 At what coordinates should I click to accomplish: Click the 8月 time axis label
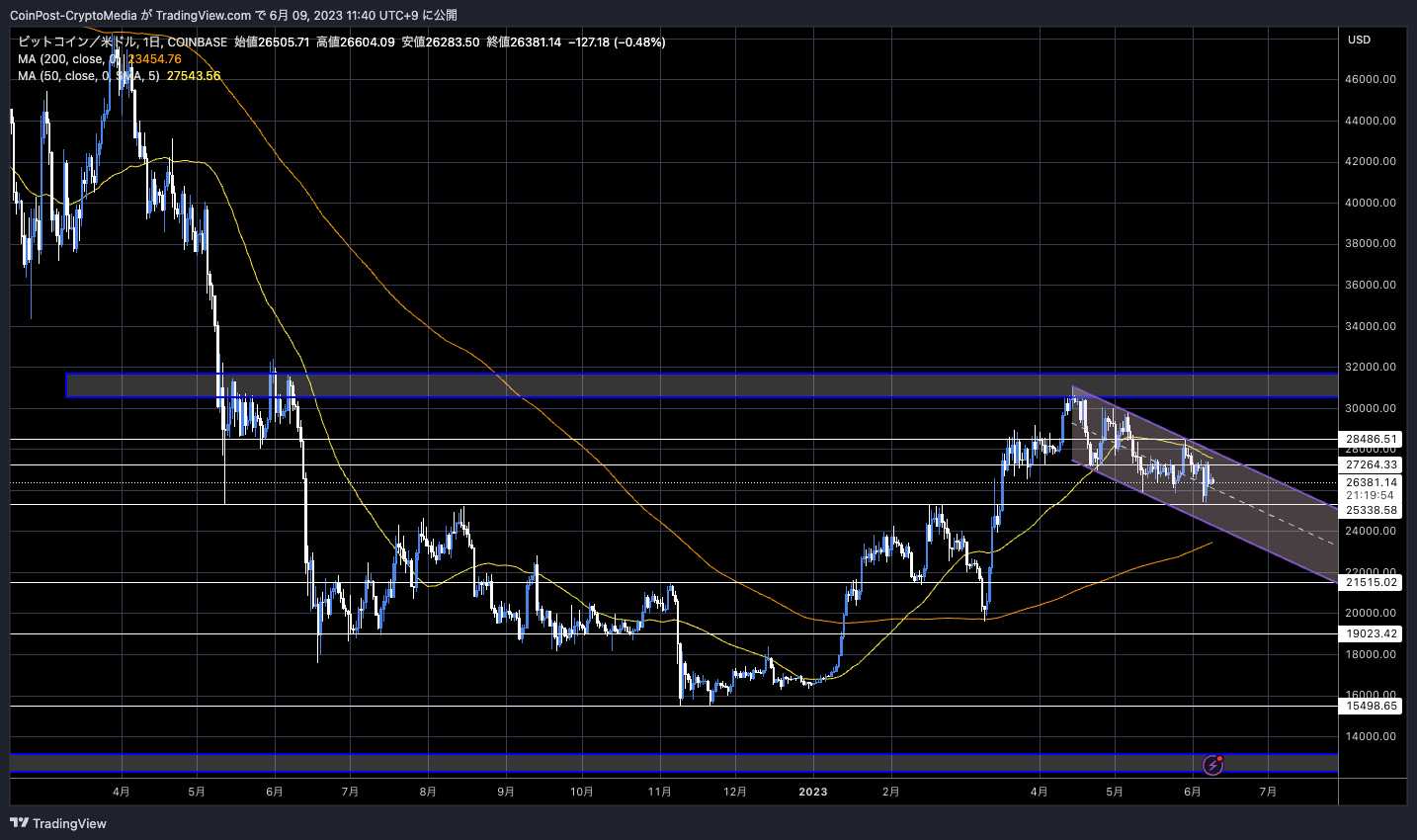coord(427,792)
